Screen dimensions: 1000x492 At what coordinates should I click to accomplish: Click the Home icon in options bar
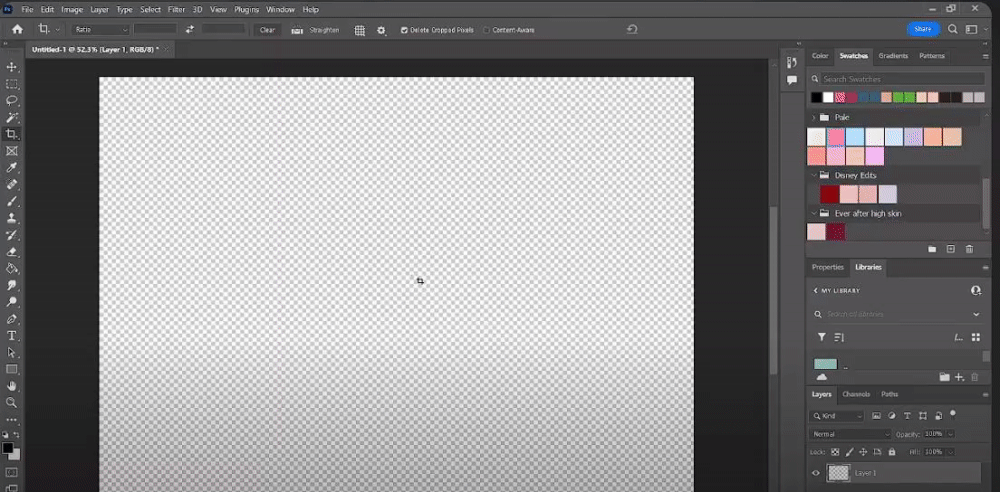pos(17,29)
